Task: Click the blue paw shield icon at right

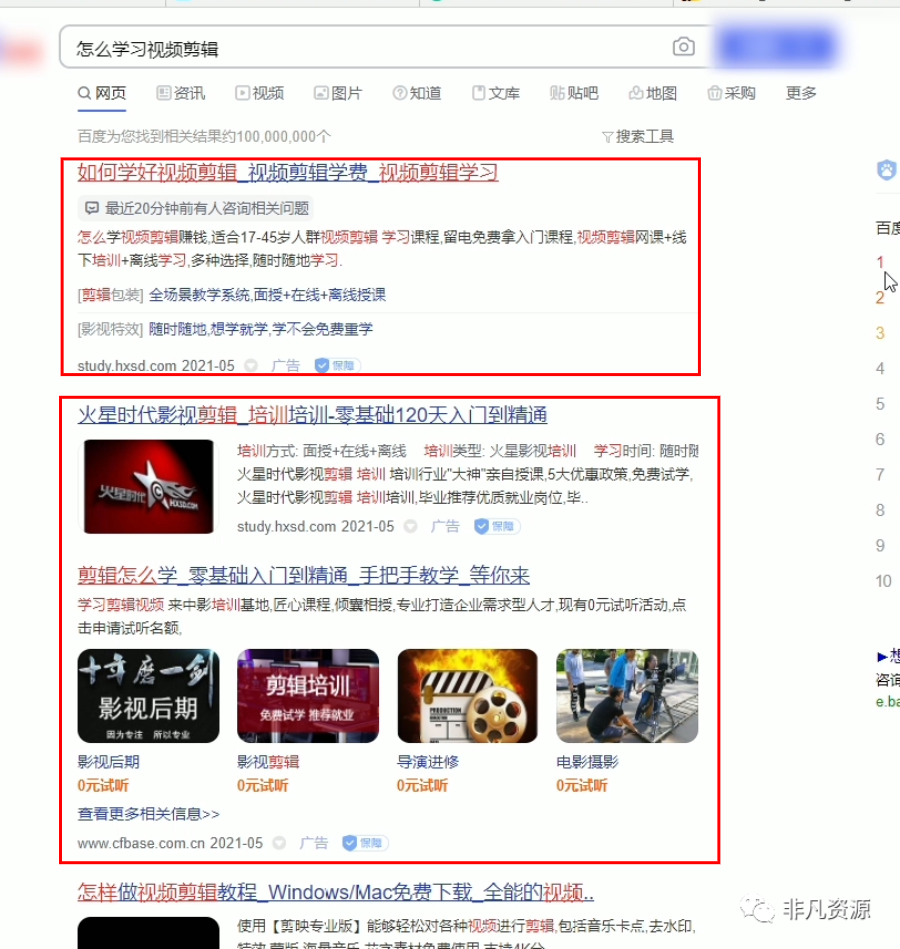Action: point(887,170)
